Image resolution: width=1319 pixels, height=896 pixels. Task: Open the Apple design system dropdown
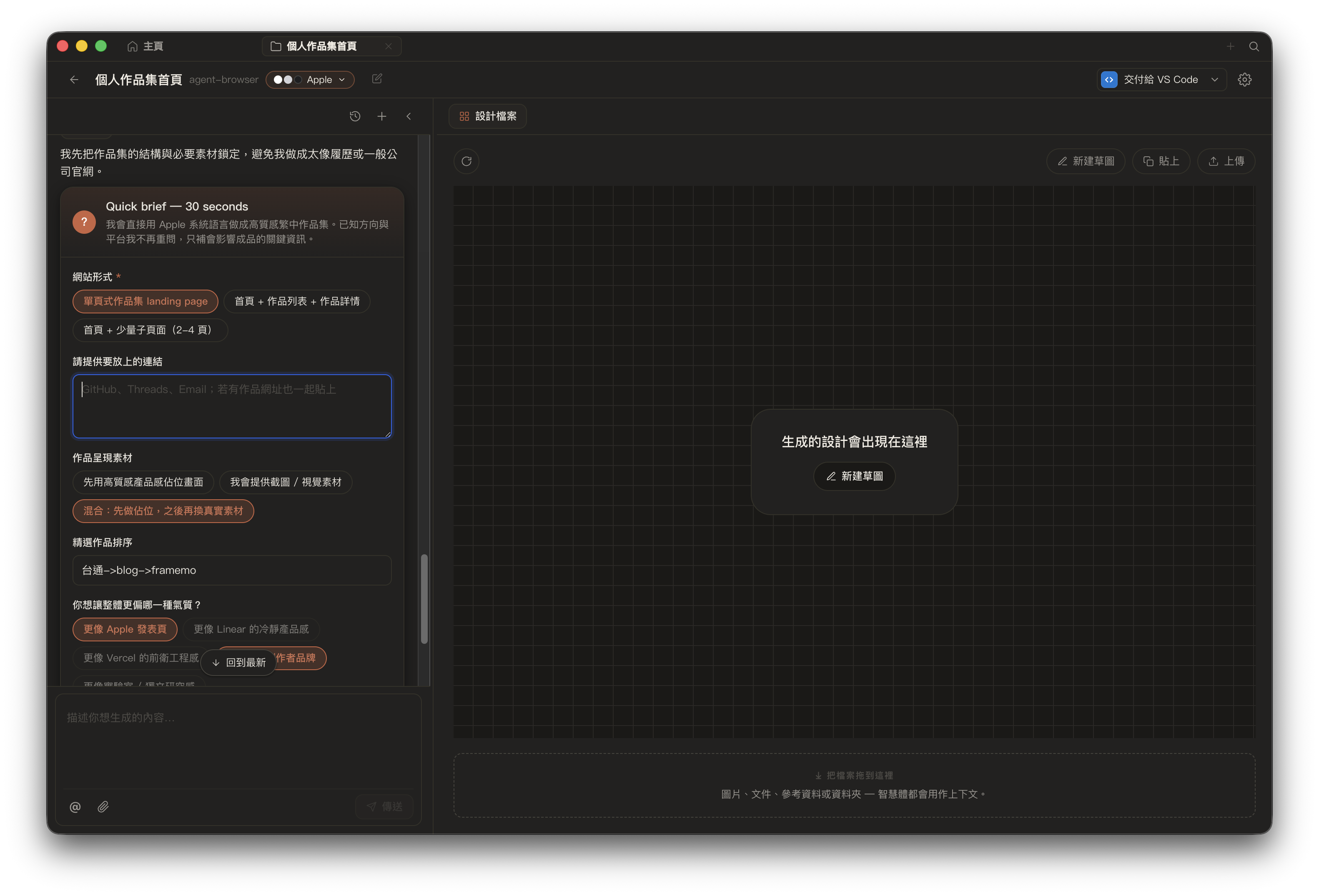point(310,80)
